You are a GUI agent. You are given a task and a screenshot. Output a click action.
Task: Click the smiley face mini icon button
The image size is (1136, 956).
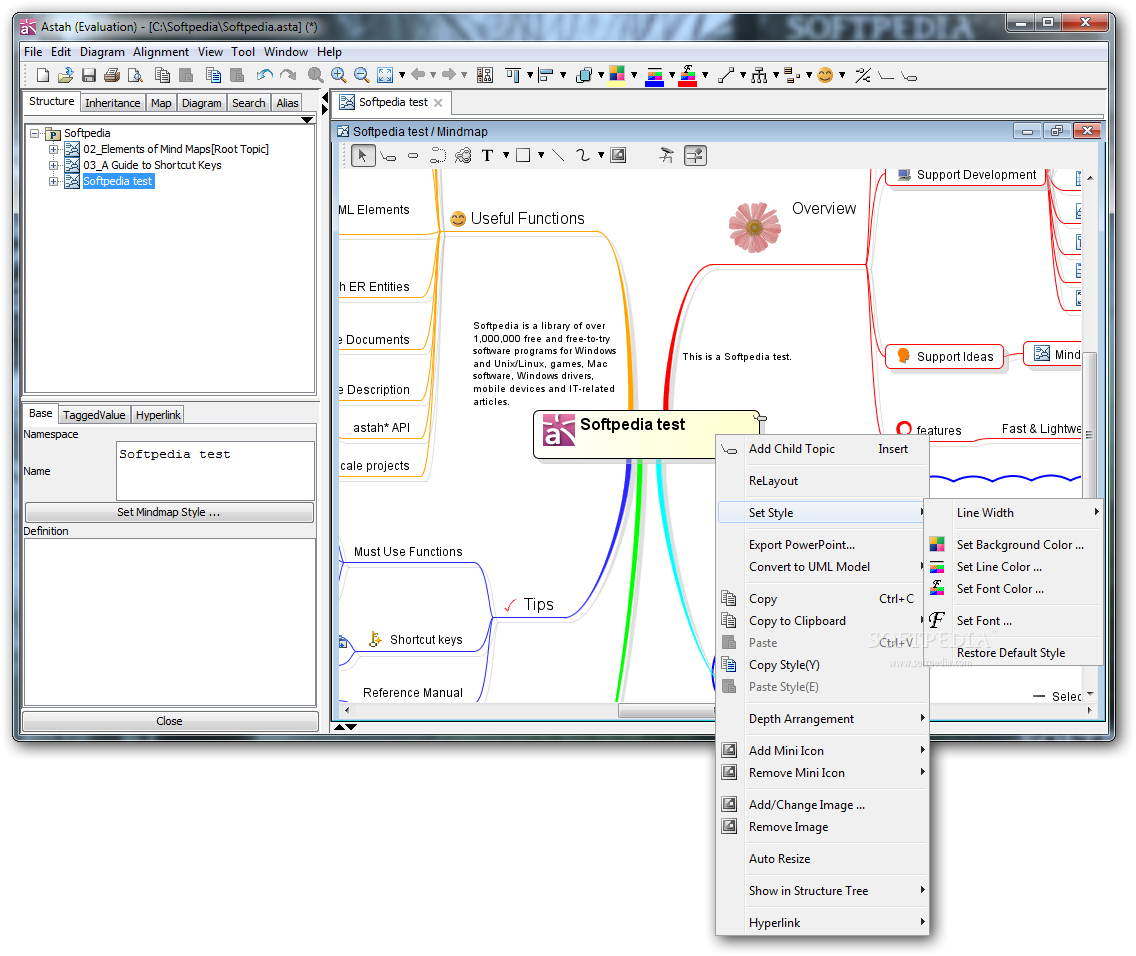point(824,75)
